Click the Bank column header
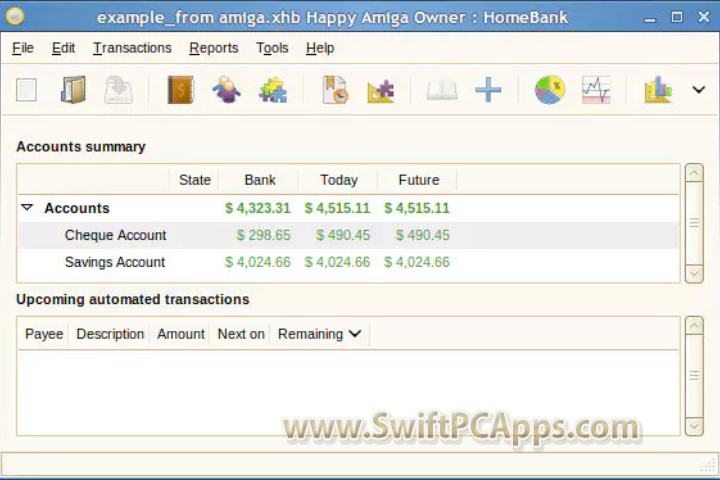The width and height of the screenshot is (720, 480). [x=260, y=180]
